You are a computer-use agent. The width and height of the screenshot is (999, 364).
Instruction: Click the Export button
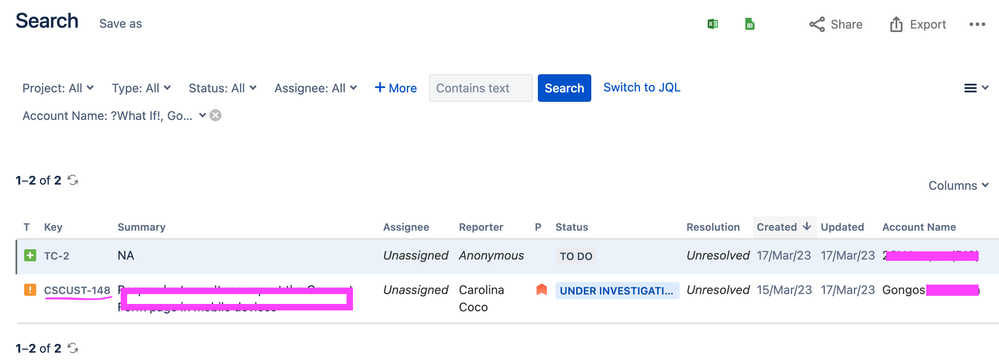917,24
